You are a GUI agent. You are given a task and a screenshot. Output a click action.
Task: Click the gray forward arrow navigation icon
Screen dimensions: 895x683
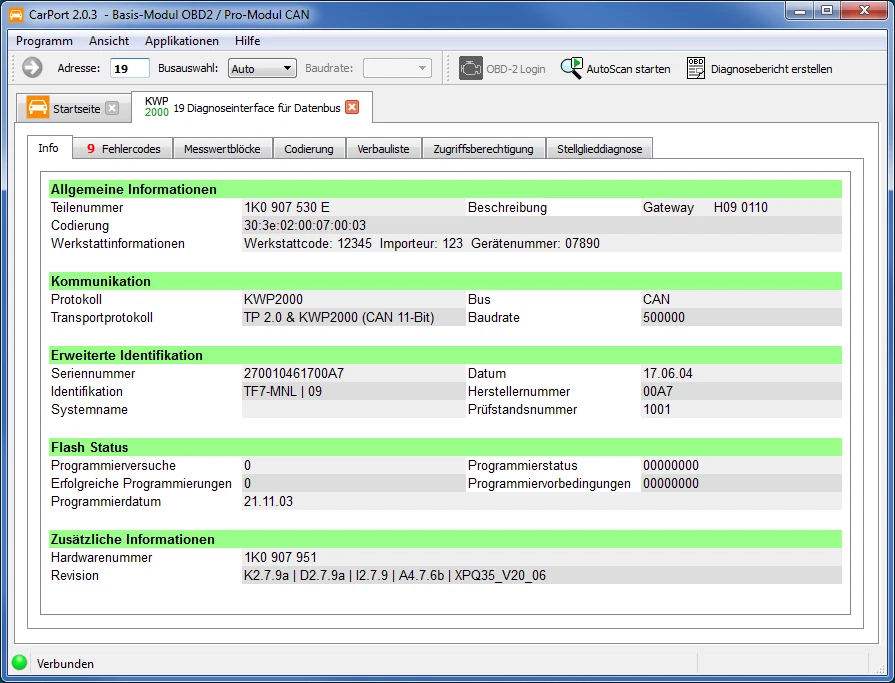click(x=30, y=69)
